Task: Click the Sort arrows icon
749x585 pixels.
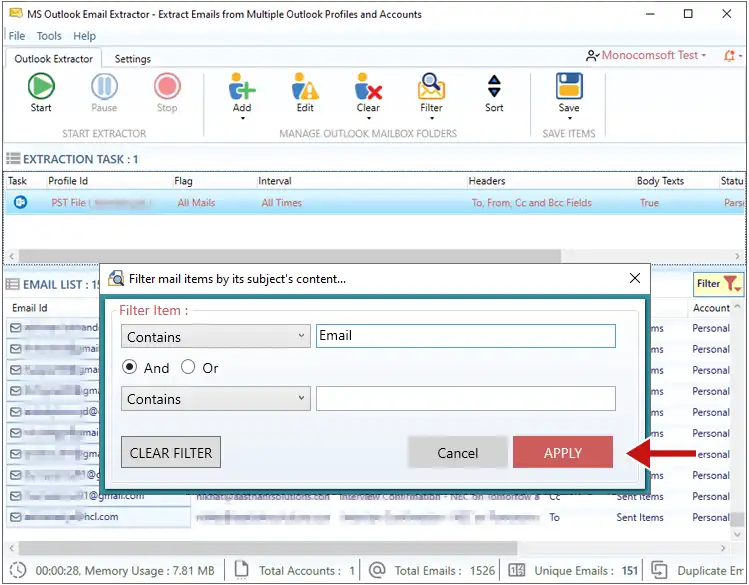Action: [x=494, y=86]
